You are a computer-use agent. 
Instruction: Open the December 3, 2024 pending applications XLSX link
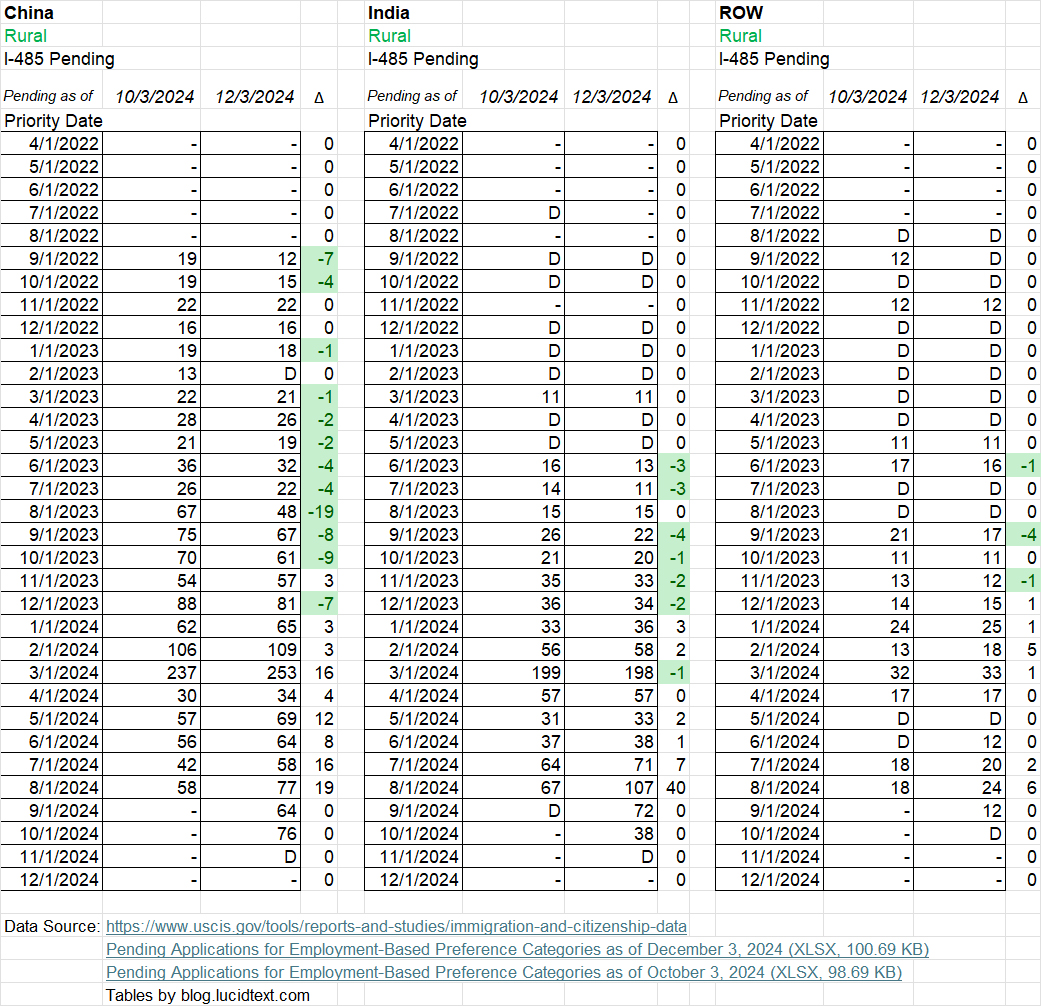pos(517,949)
